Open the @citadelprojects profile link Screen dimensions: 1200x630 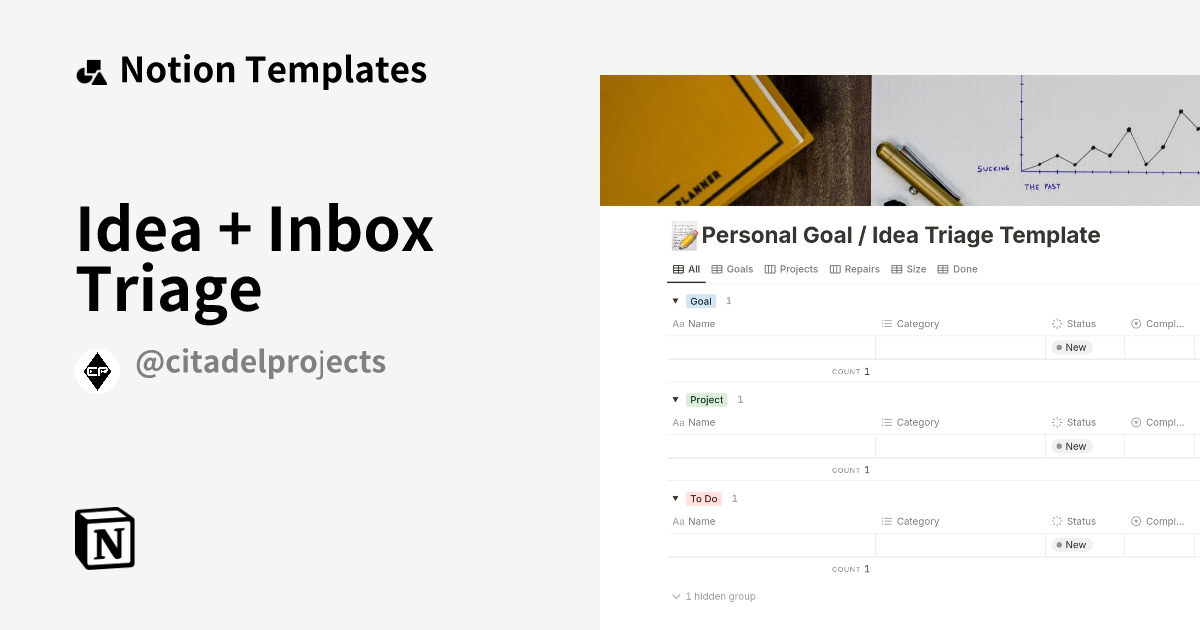tap(260, 363)
